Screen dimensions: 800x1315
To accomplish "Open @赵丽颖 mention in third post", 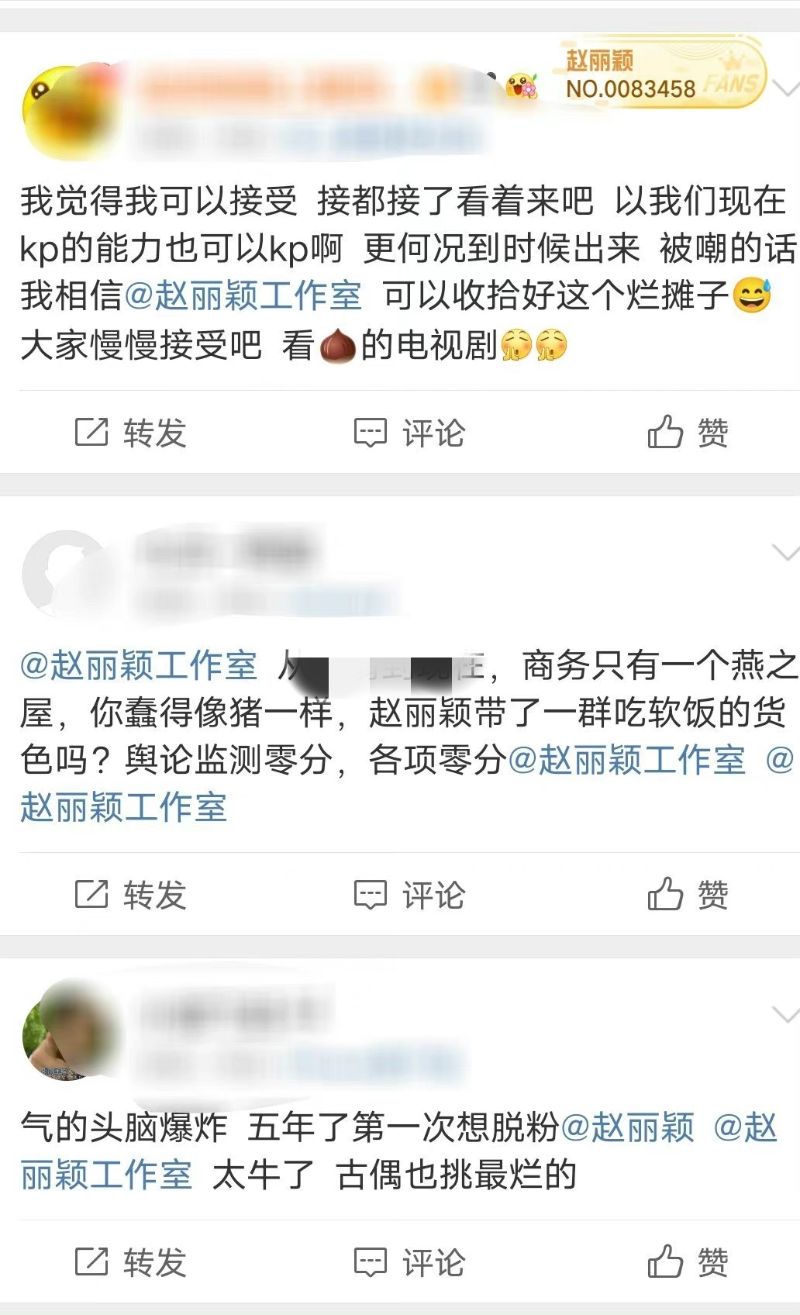I will coord(628,1127).
